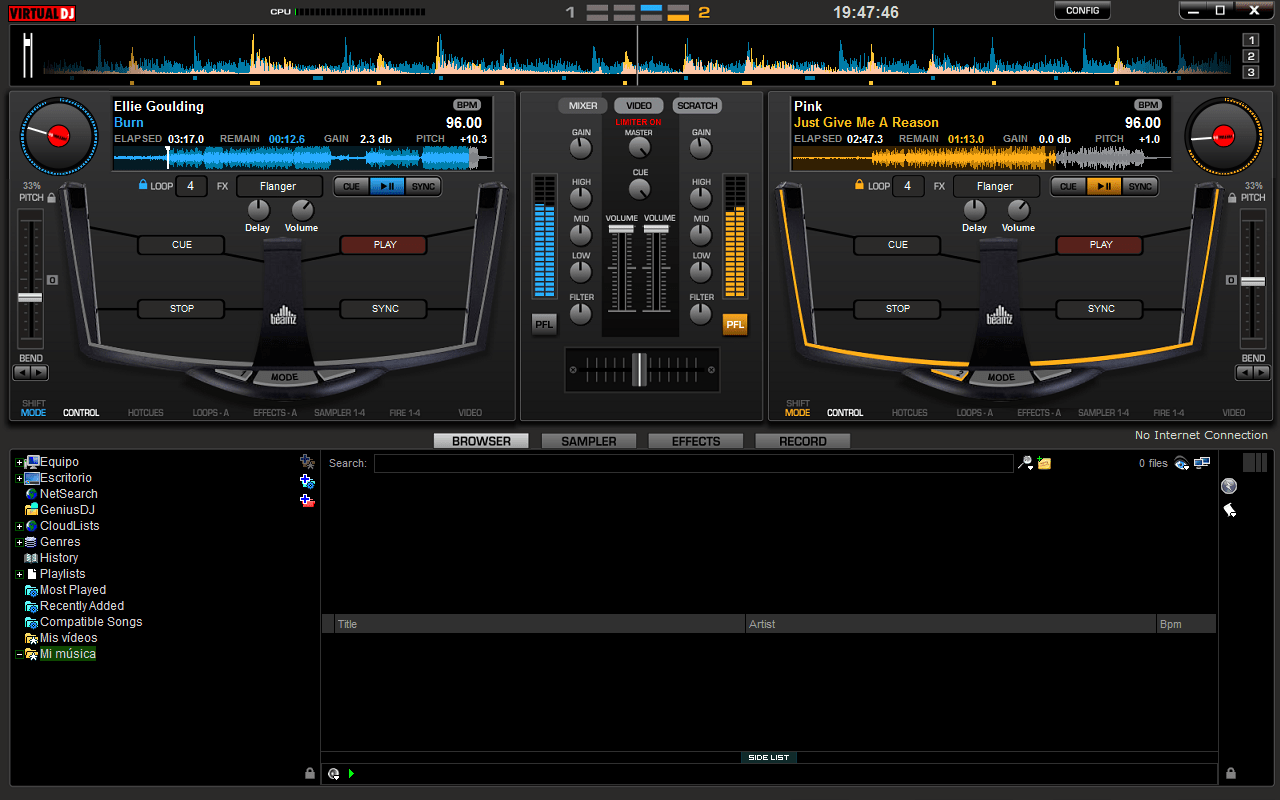Image resolution: width=1280 pixels, height=800 pixels.
Task: Click the eye icon near the file count
Action: pyautogui.click(x=1182, y=462)
